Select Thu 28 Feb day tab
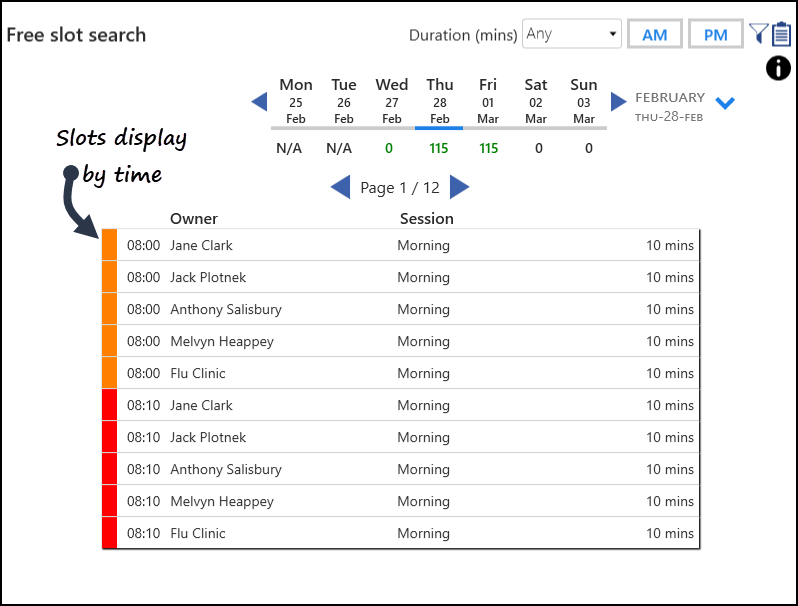This screenshot has width=798, height=606. [x=439, y=101]
